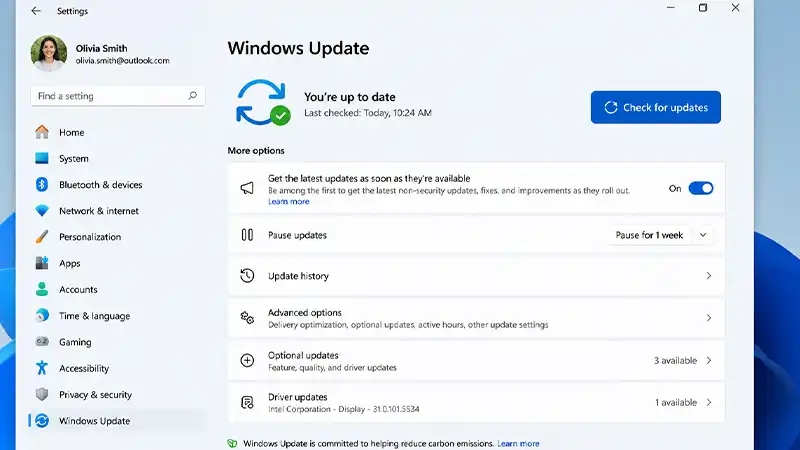This screenshot has height=450, width=800.
Task: Click the Pause updates icon
Action: click(x=247, y=235)
